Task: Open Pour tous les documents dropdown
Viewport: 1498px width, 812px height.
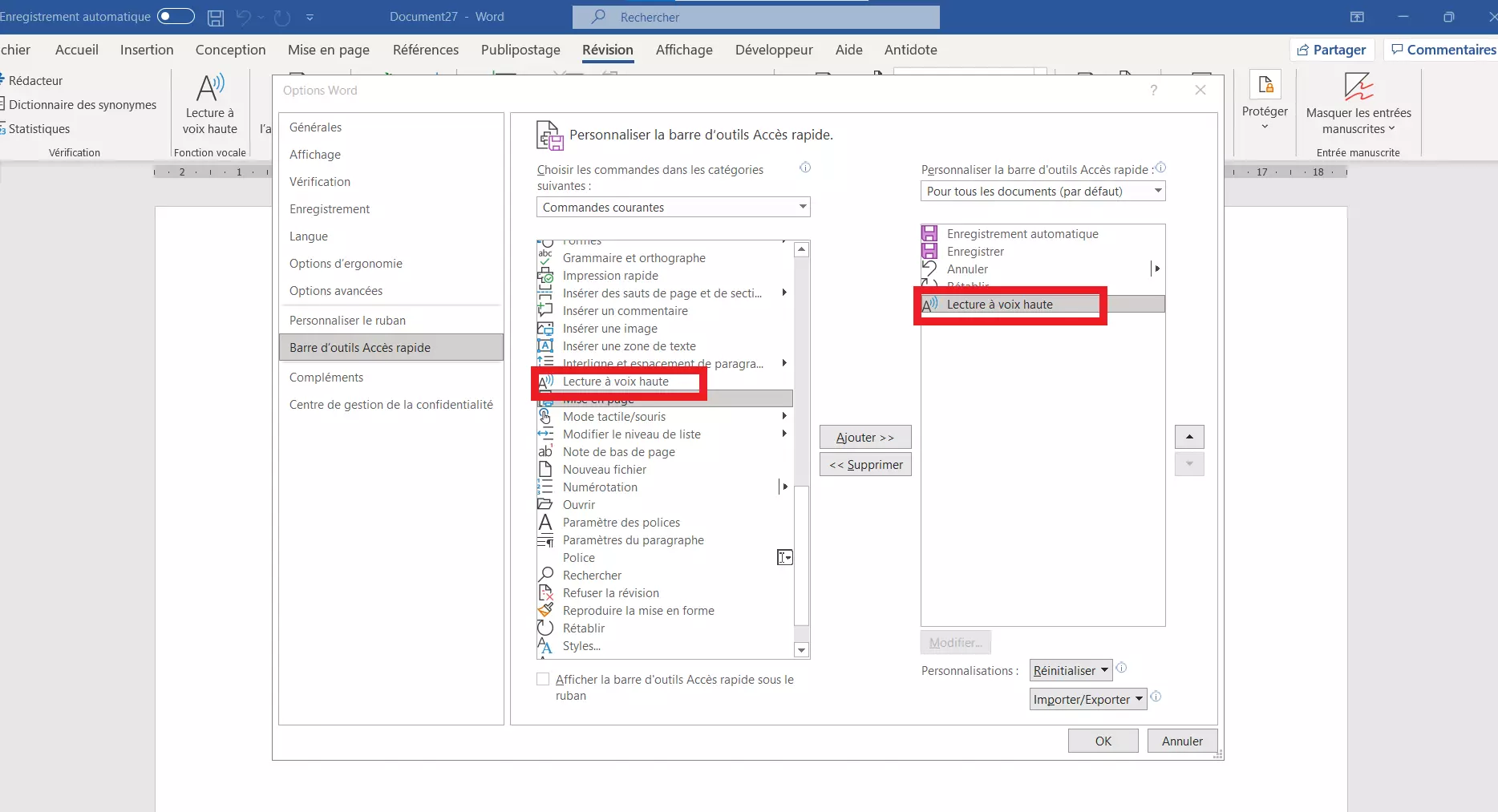Action: pos(1043,192)
